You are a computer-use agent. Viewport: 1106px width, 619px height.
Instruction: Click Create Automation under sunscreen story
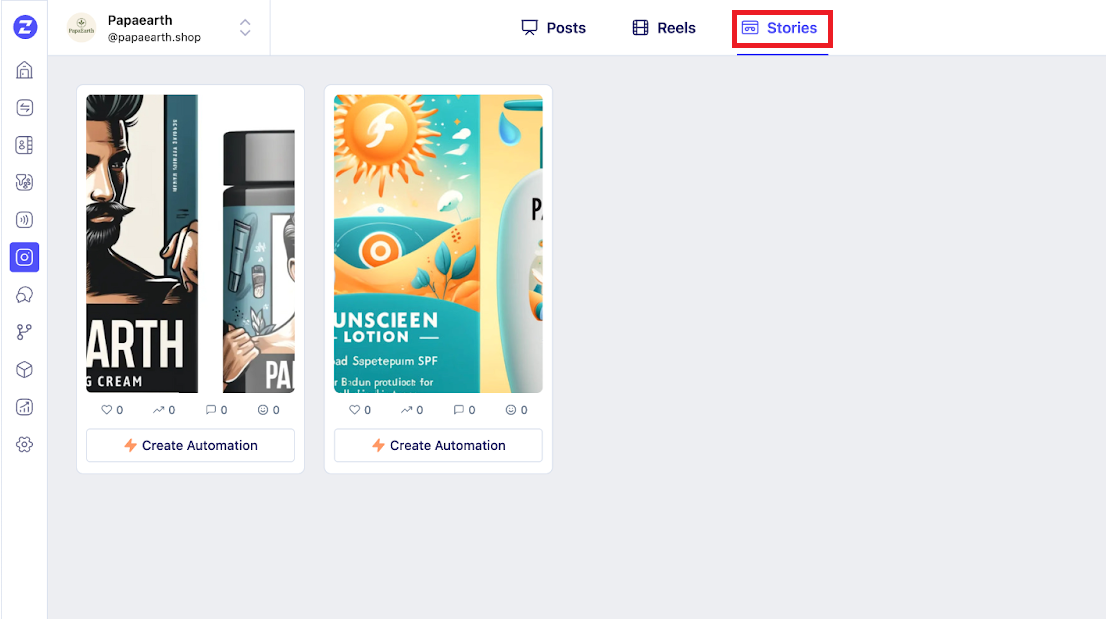click(x=438, y=446)
